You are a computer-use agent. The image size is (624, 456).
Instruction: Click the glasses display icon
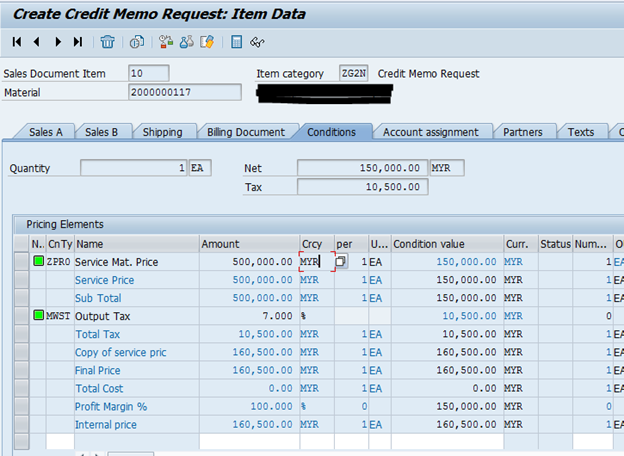coord(257,42)
